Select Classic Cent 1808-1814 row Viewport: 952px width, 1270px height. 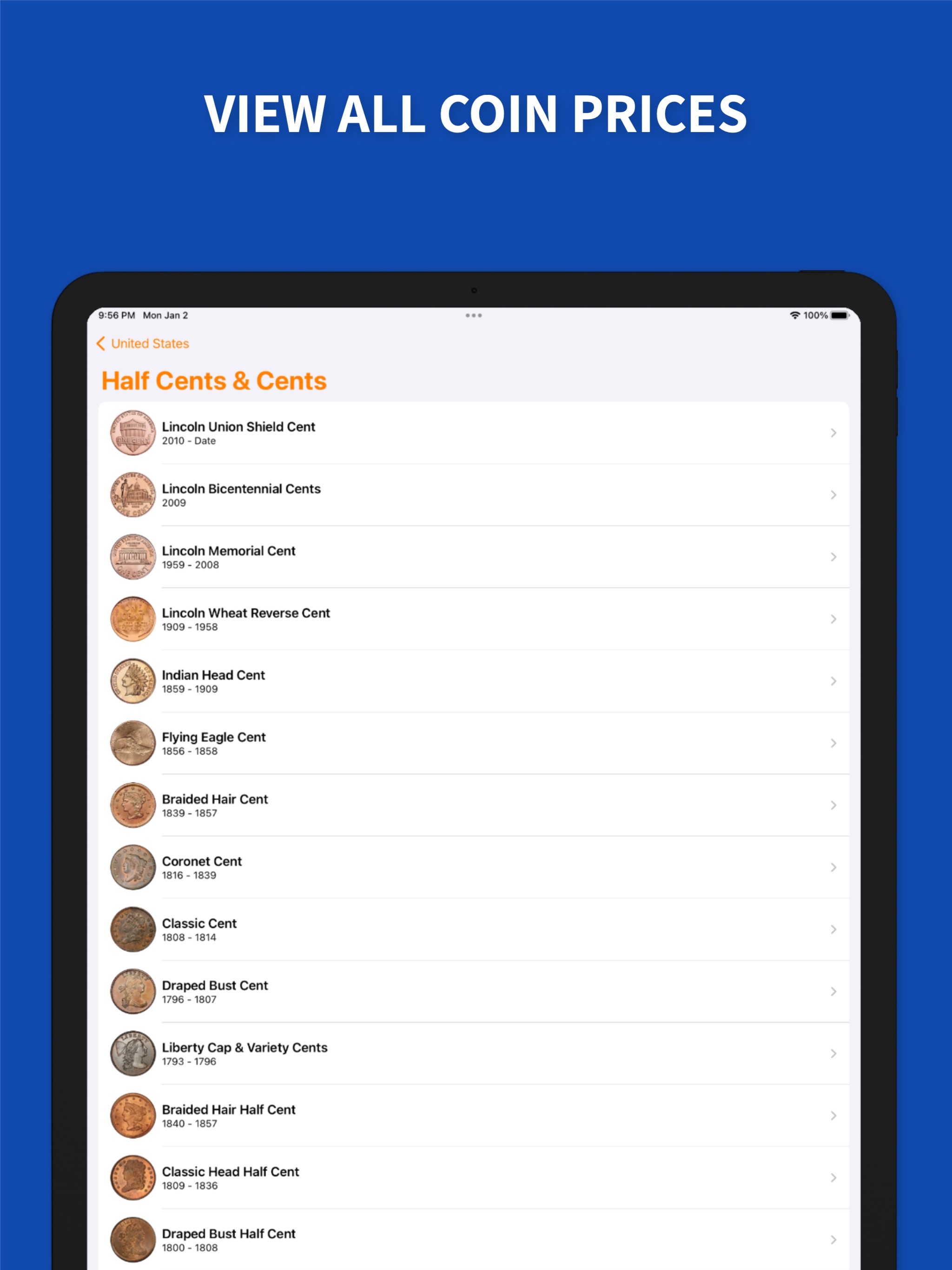(x=476, y=931)
